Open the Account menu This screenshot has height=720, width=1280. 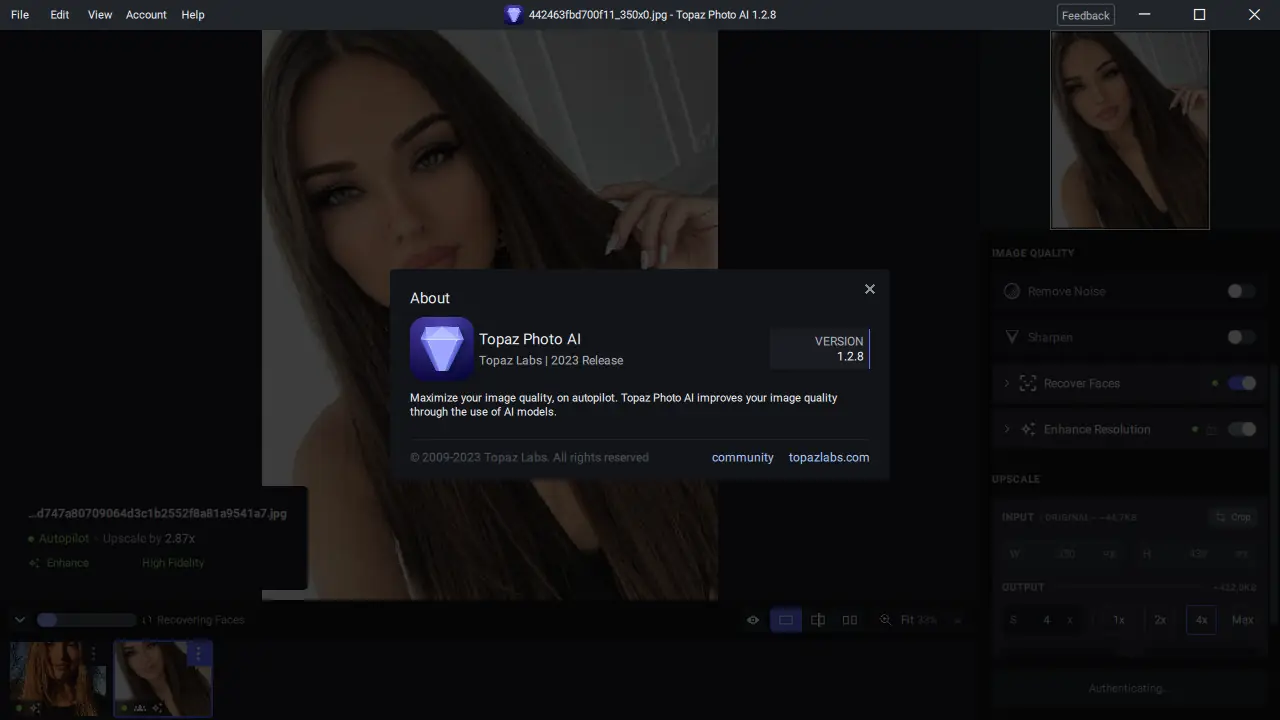(146, 15)
